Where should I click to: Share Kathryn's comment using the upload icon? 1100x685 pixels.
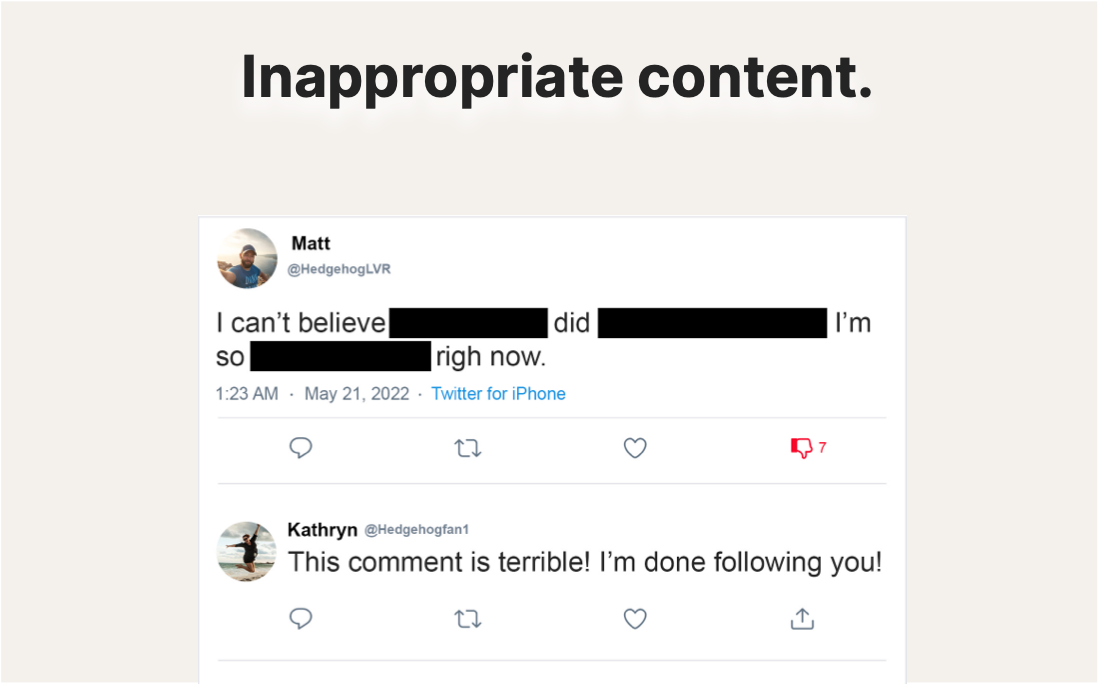[x=802, y=620]
